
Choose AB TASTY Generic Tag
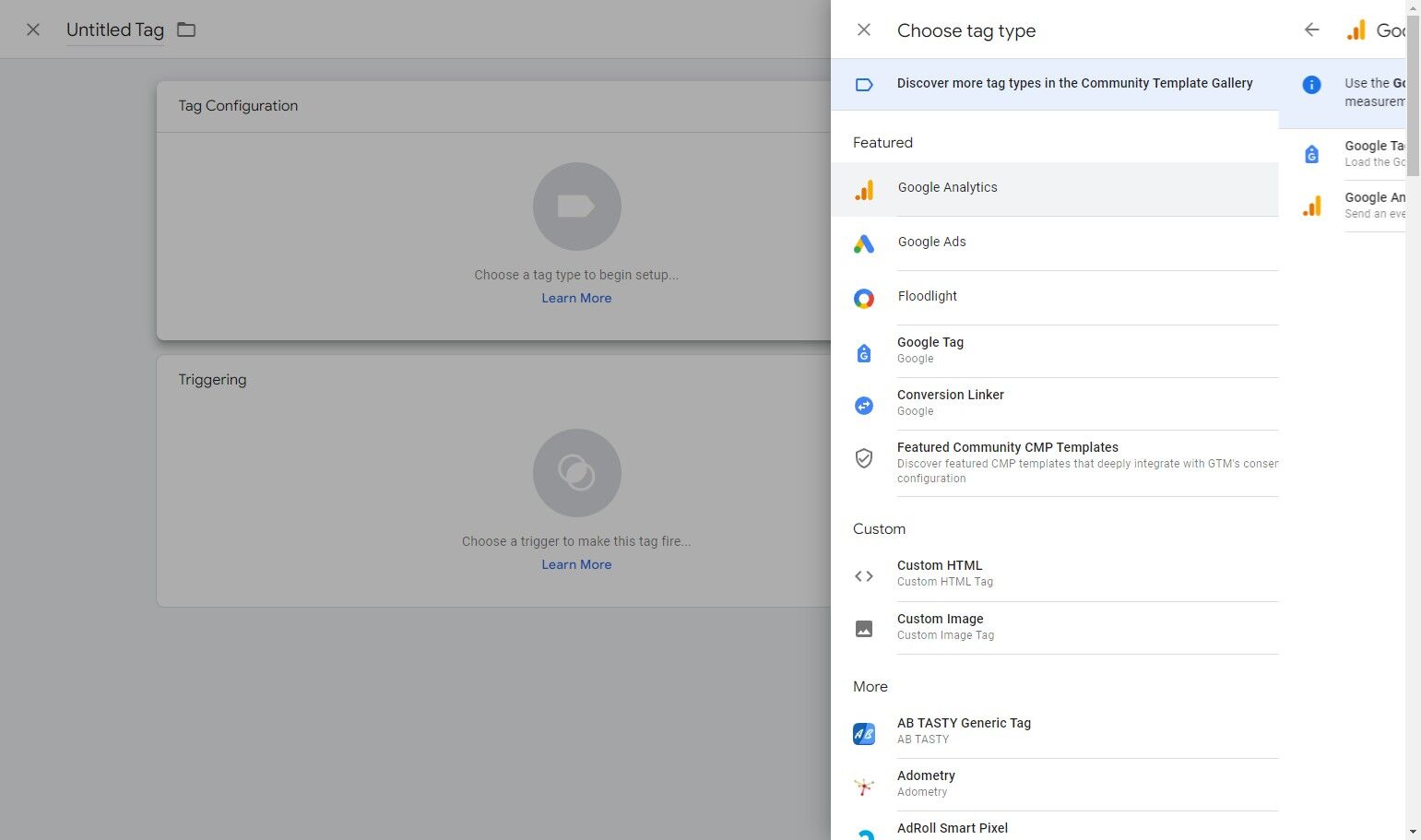(1055, 732)
